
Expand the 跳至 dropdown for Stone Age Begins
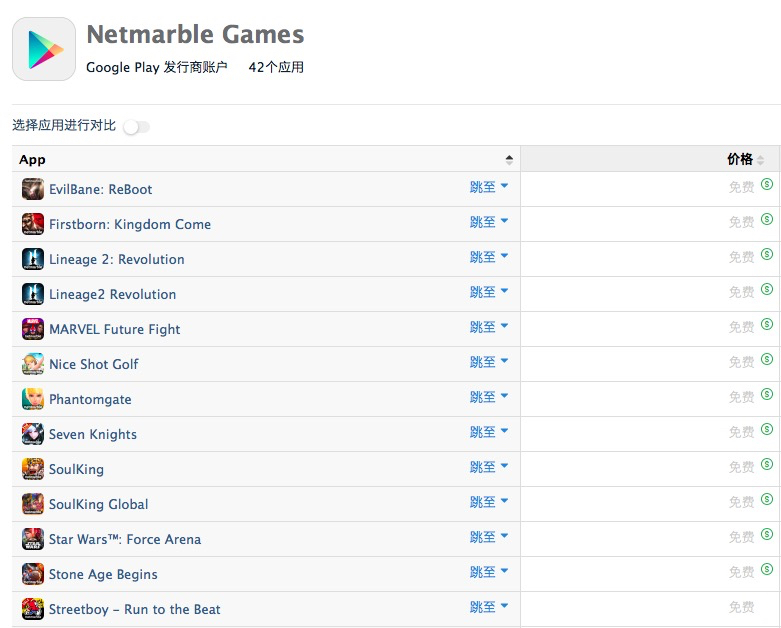point(489,572)
